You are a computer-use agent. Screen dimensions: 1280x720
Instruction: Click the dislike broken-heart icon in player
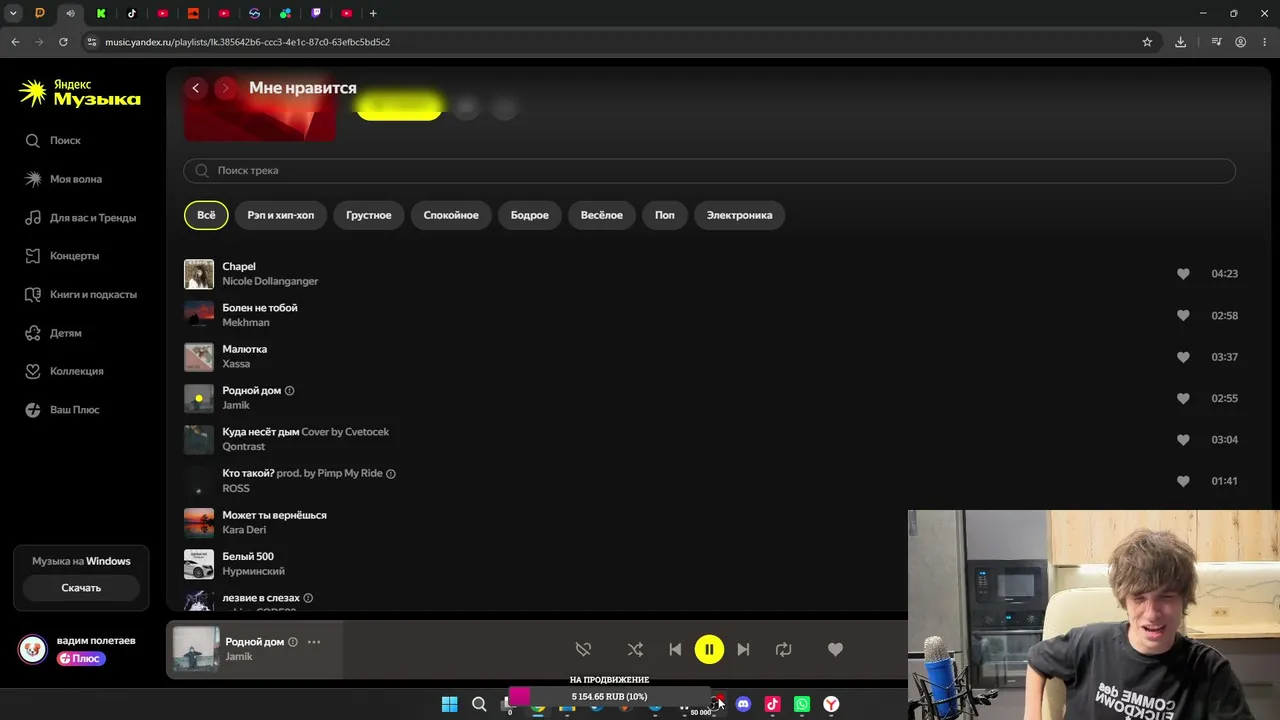(584, 650)
